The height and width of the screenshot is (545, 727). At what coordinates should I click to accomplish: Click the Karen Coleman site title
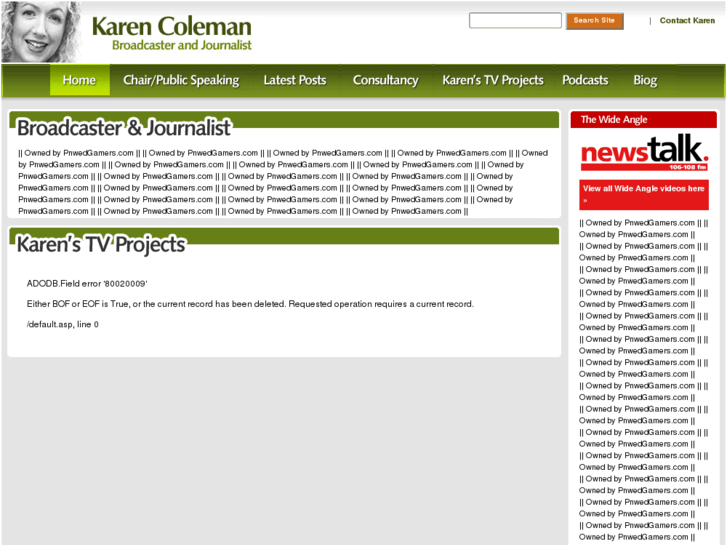(x=172, y=26)
